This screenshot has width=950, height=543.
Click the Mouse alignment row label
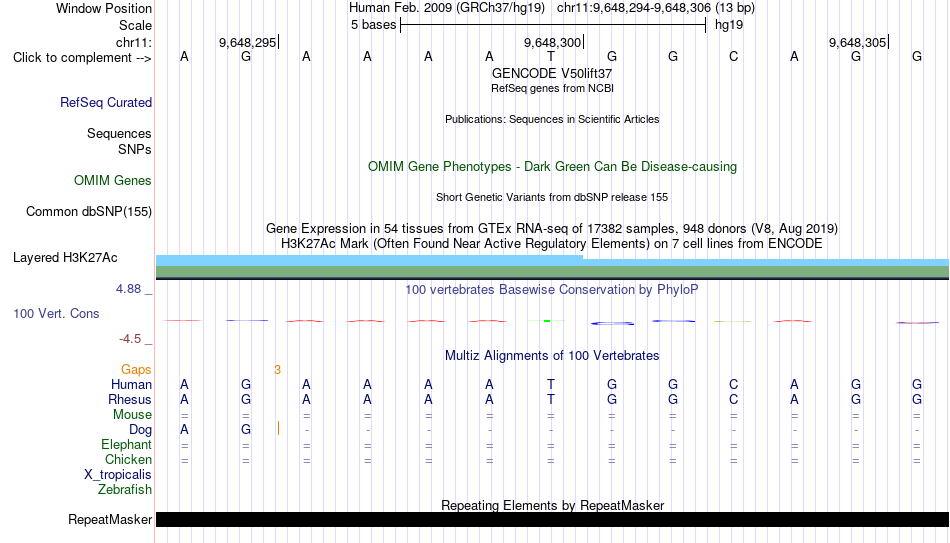[x=132, y=415]
